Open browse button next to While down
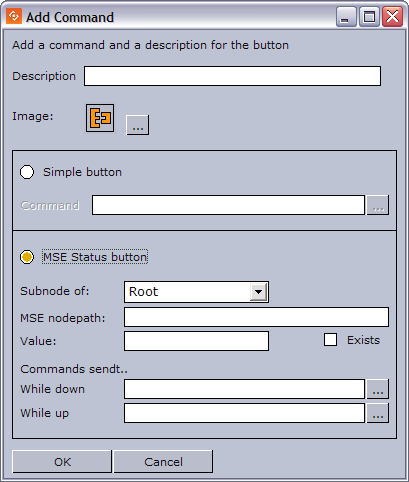 [378, 389]
